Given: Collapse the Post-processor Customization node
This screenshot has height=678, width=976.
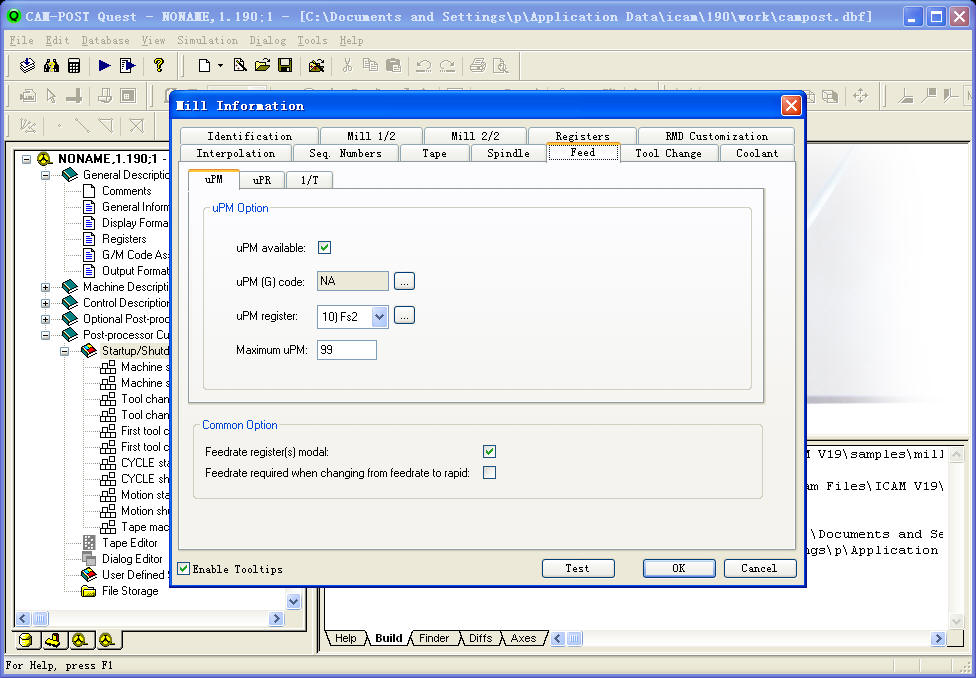Looking at the screenshot, I should tap(45, 336).
